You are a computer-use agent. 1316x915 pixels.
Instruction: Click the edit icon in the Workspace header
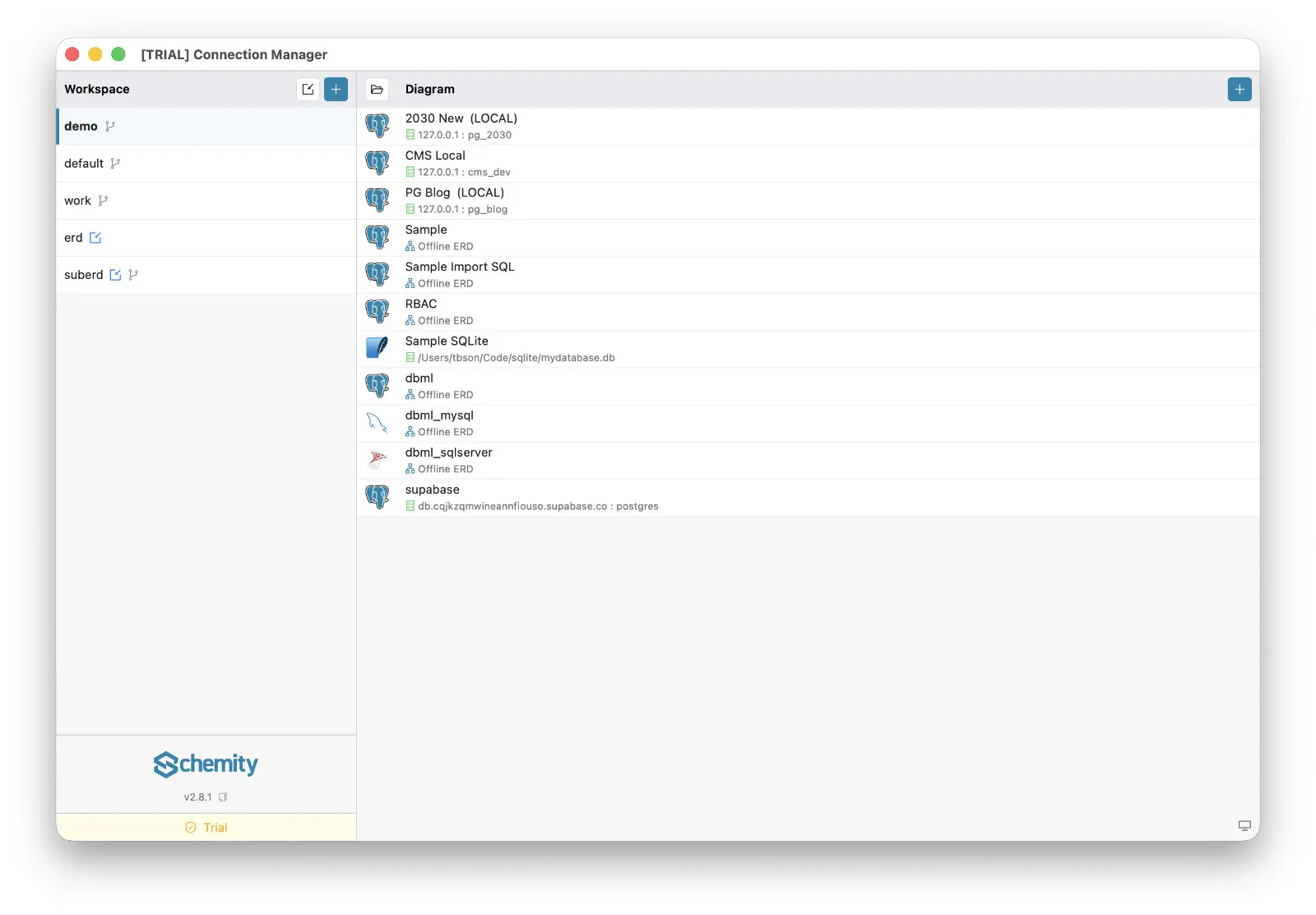click(x=308, y=89)
